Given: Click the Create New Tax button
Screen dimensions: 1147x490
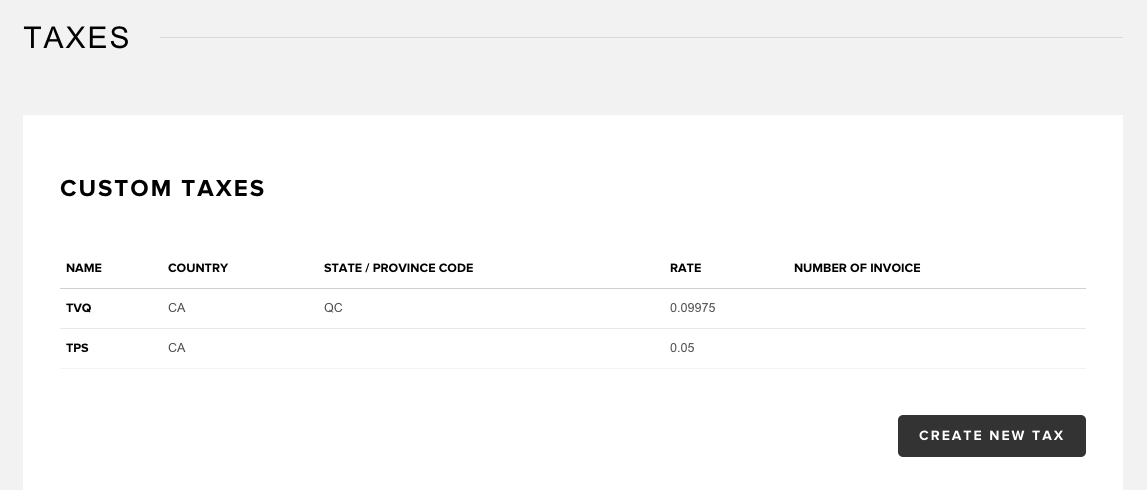Looking at the screenshot, I should coord(991,436).
